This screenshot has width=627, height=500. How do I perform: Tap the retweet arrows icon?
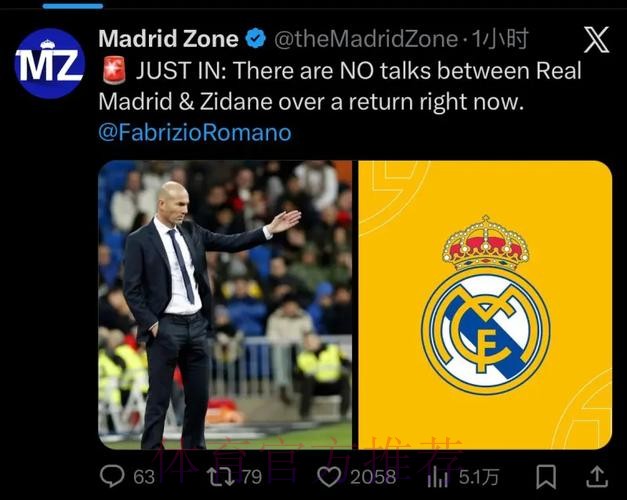coord(220,476)
